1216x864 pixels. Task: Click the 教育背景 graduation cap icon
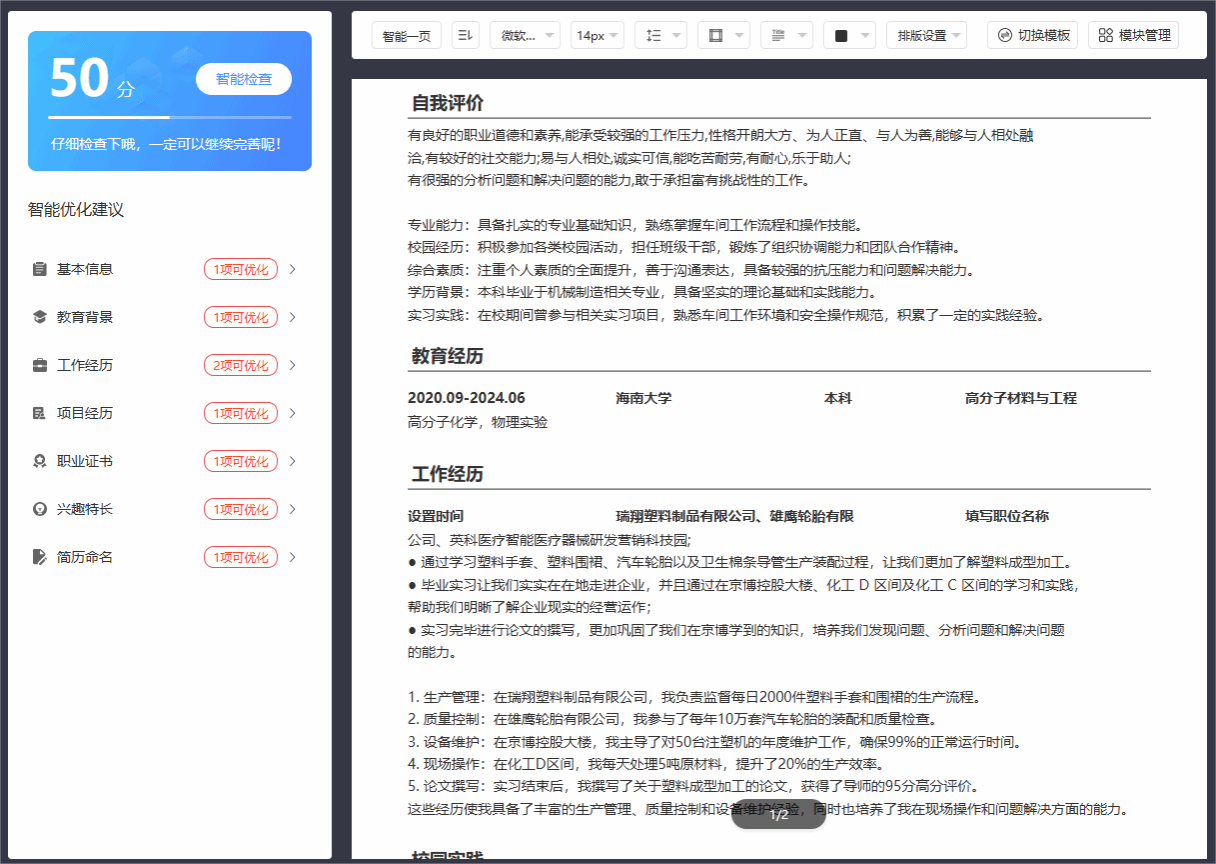tap(40, 317)
